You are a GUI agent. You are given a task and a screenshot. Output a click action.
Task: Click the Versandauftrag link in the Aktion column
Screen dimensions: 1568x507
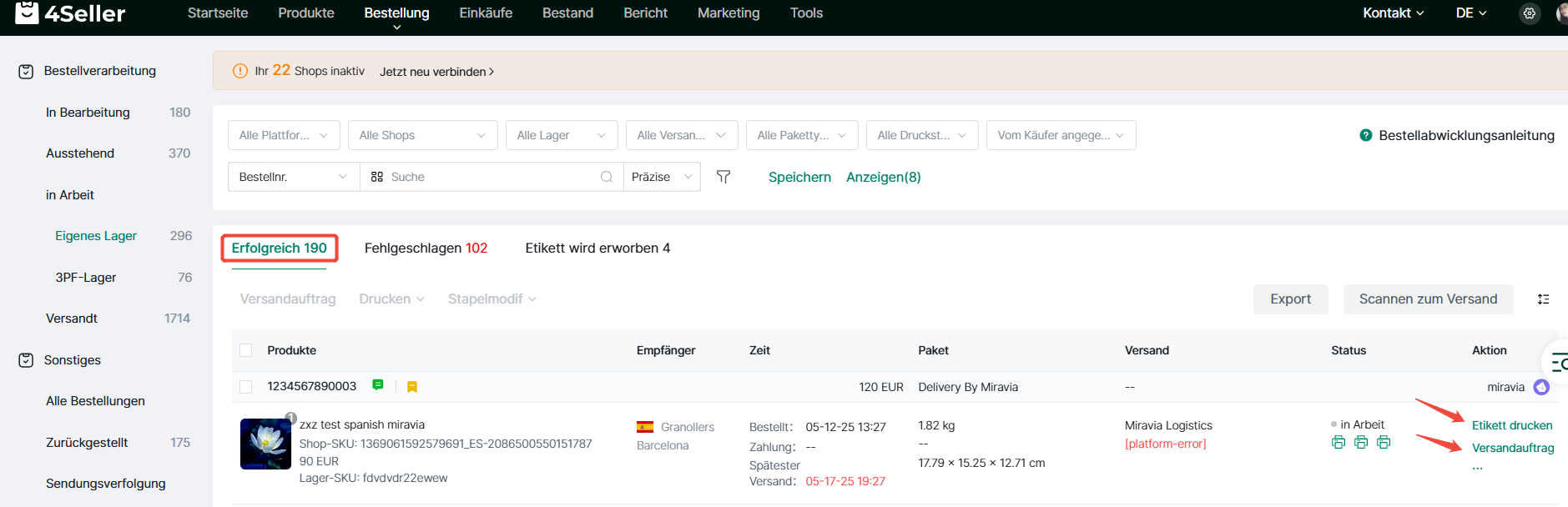tap(1513, 448)
